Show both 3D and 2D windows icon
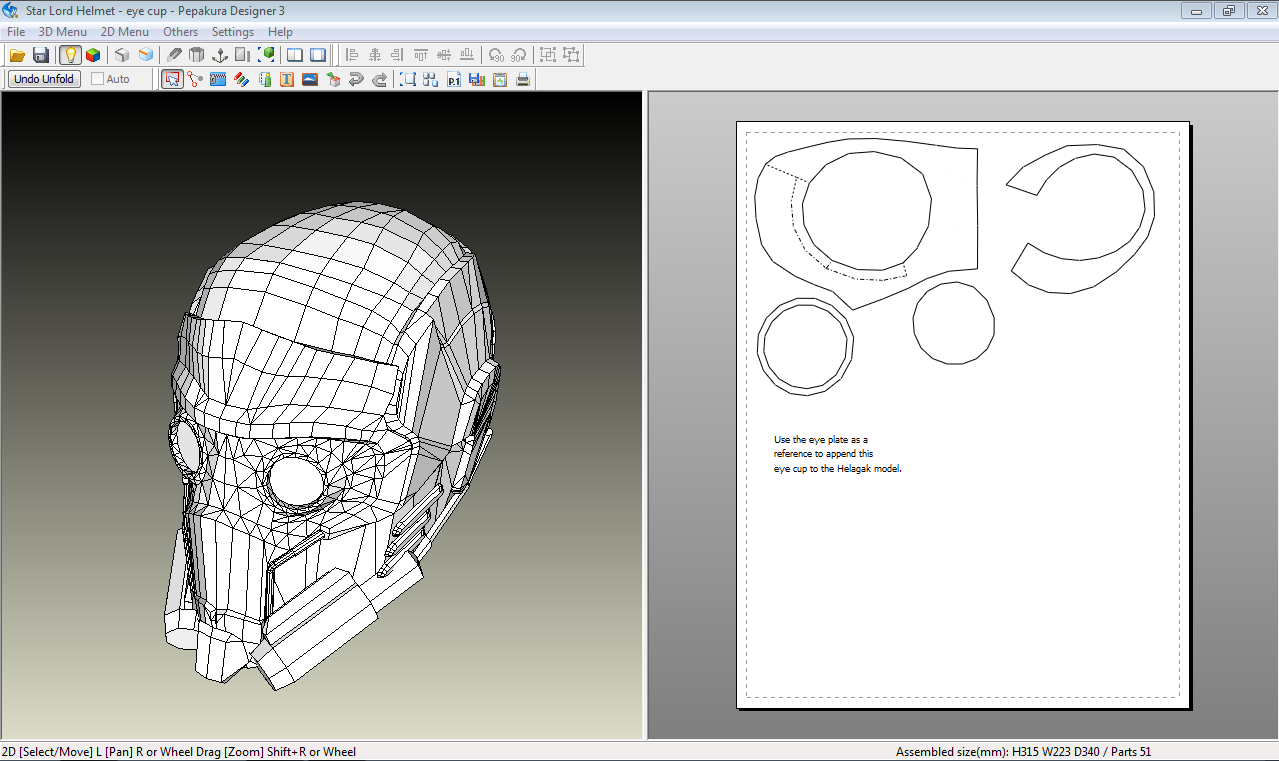Image resolution: width=1279 pixels, height=761 pixels. click(295, 55)
